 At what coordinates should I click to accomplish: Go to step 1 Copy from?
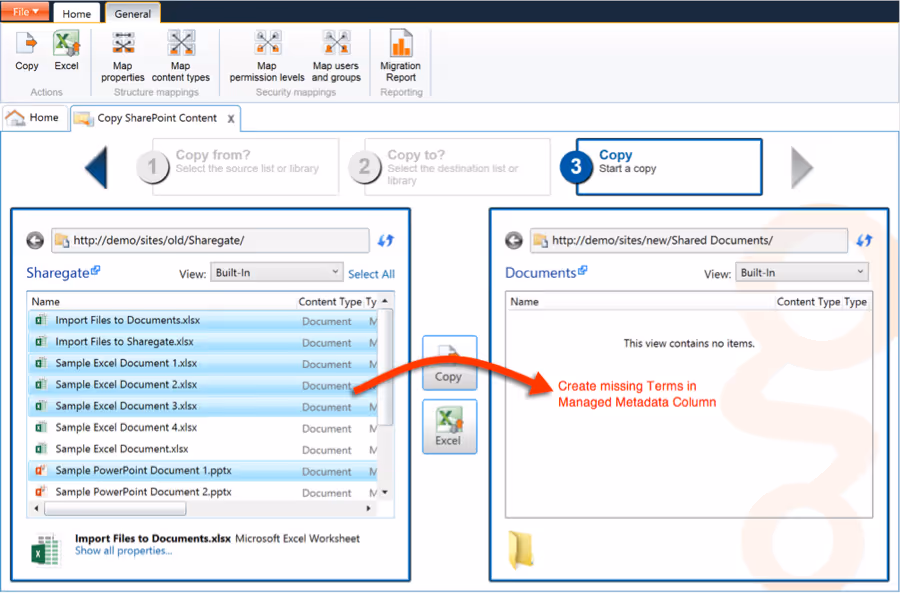tap(237, 166)
